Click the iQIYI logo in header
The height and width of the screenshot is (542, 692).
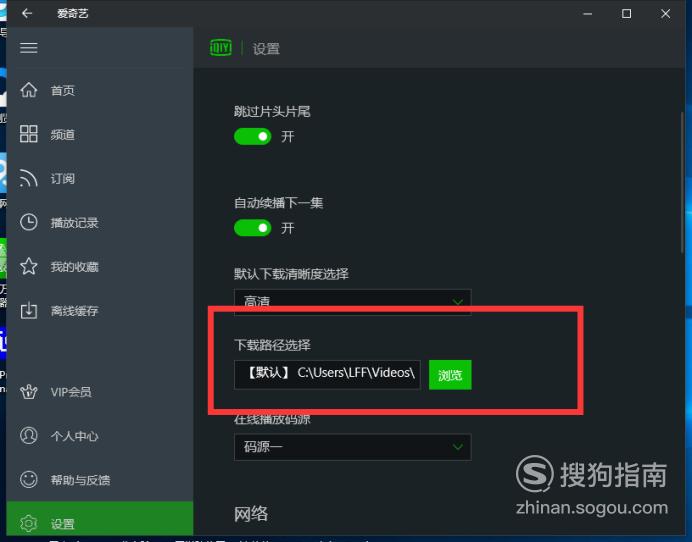(x=221, y=48)
